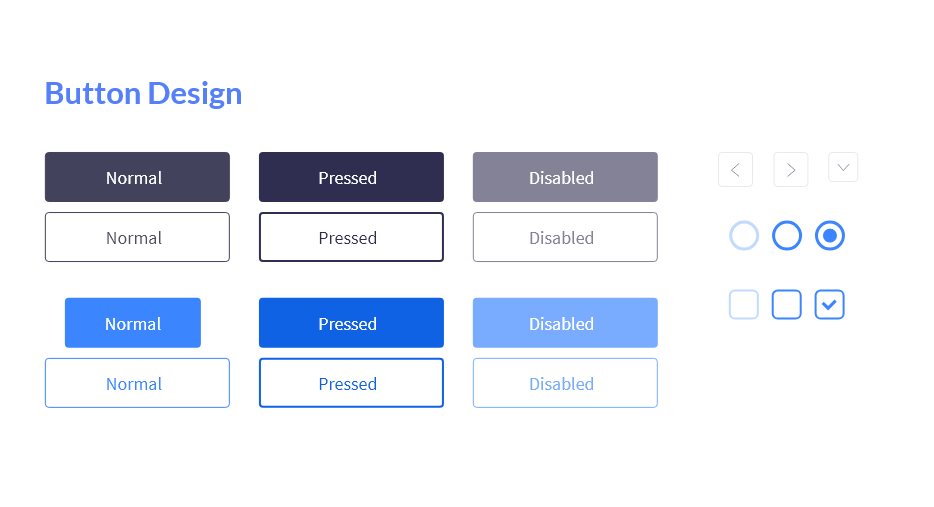Click the dark outlined Pressed button
Image resolution: width=934 pixels, height=507 pixels.
(x=351, y=237)
